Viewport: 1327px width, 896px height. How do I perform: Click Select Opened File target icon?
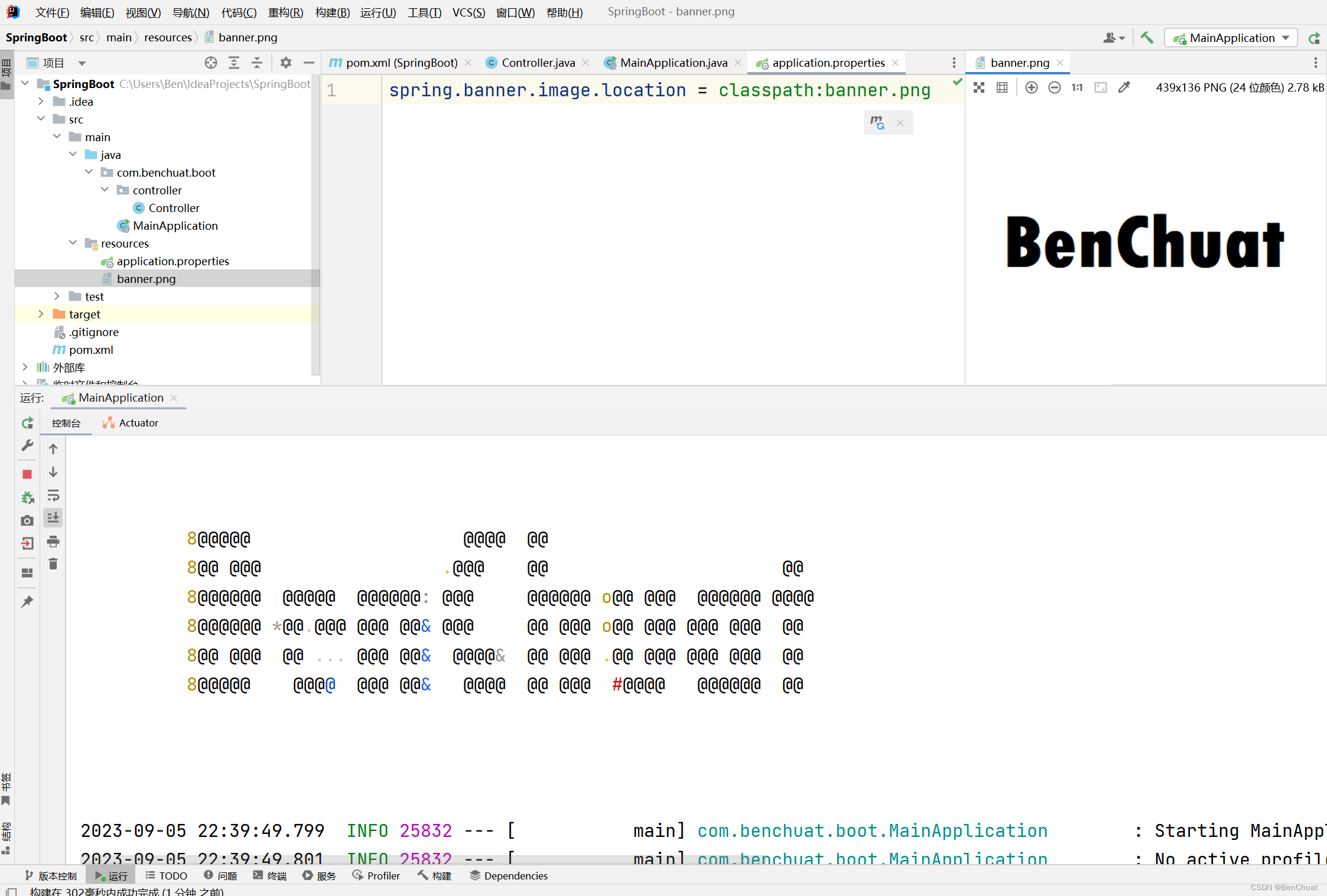tap(210, 63)
